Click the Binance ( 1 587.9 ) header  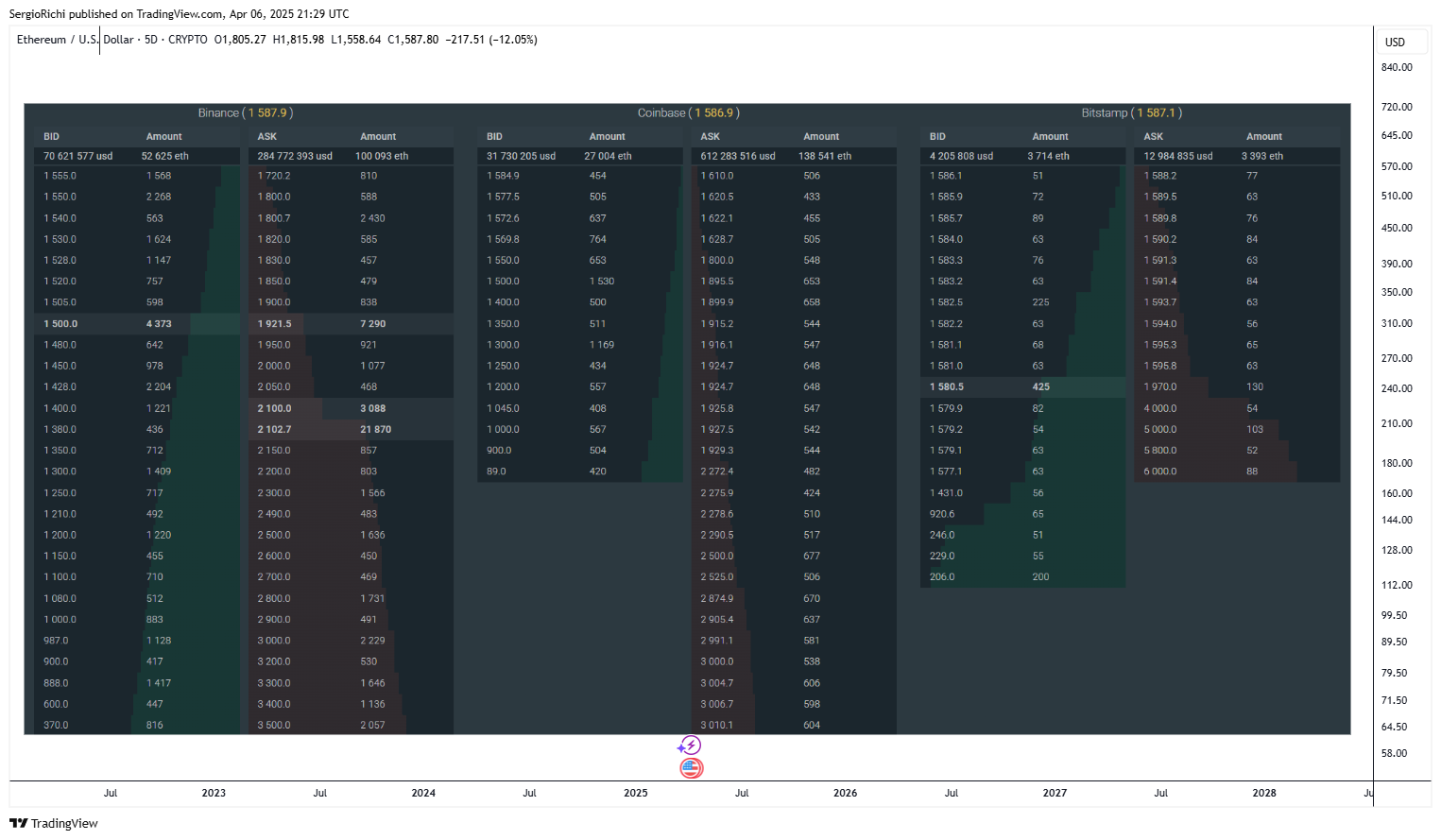click(246, 112)
